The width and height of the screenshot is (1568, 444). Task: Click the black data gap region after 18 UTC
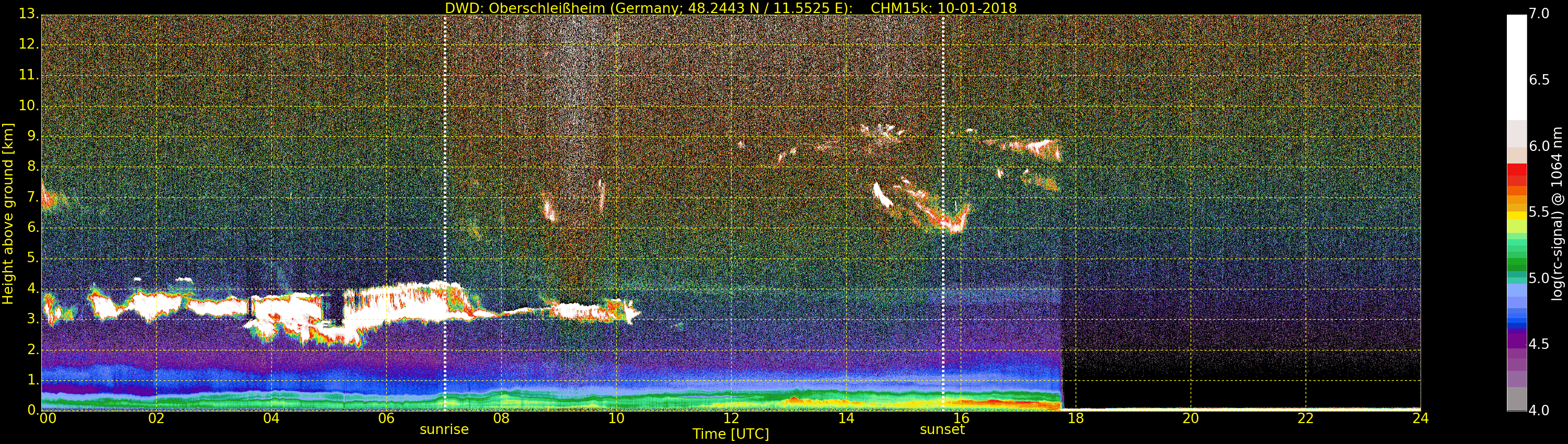[x=1242, y=389]
